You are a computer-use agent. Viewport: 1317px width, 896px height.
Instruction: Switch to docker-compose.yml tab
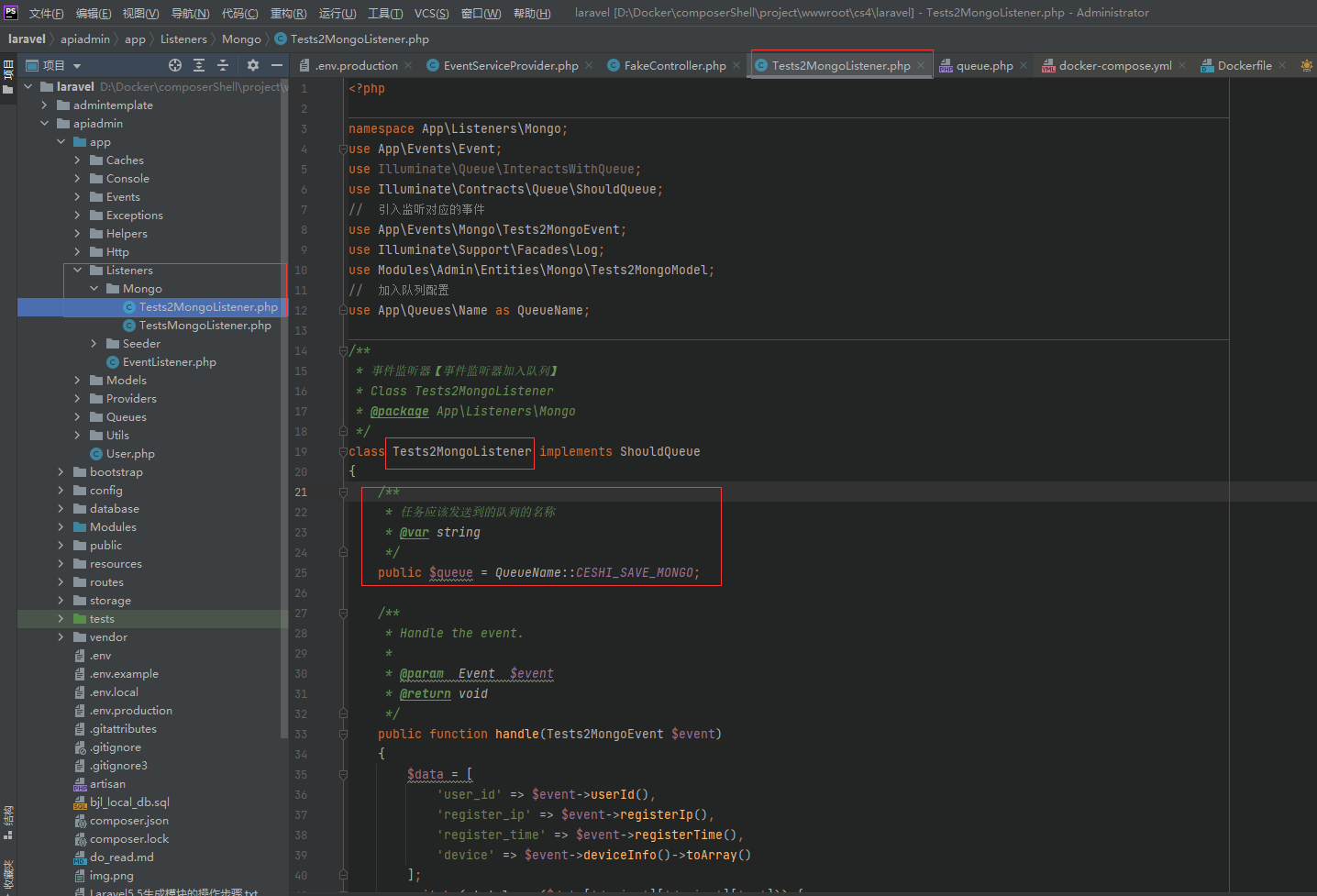1115,65
